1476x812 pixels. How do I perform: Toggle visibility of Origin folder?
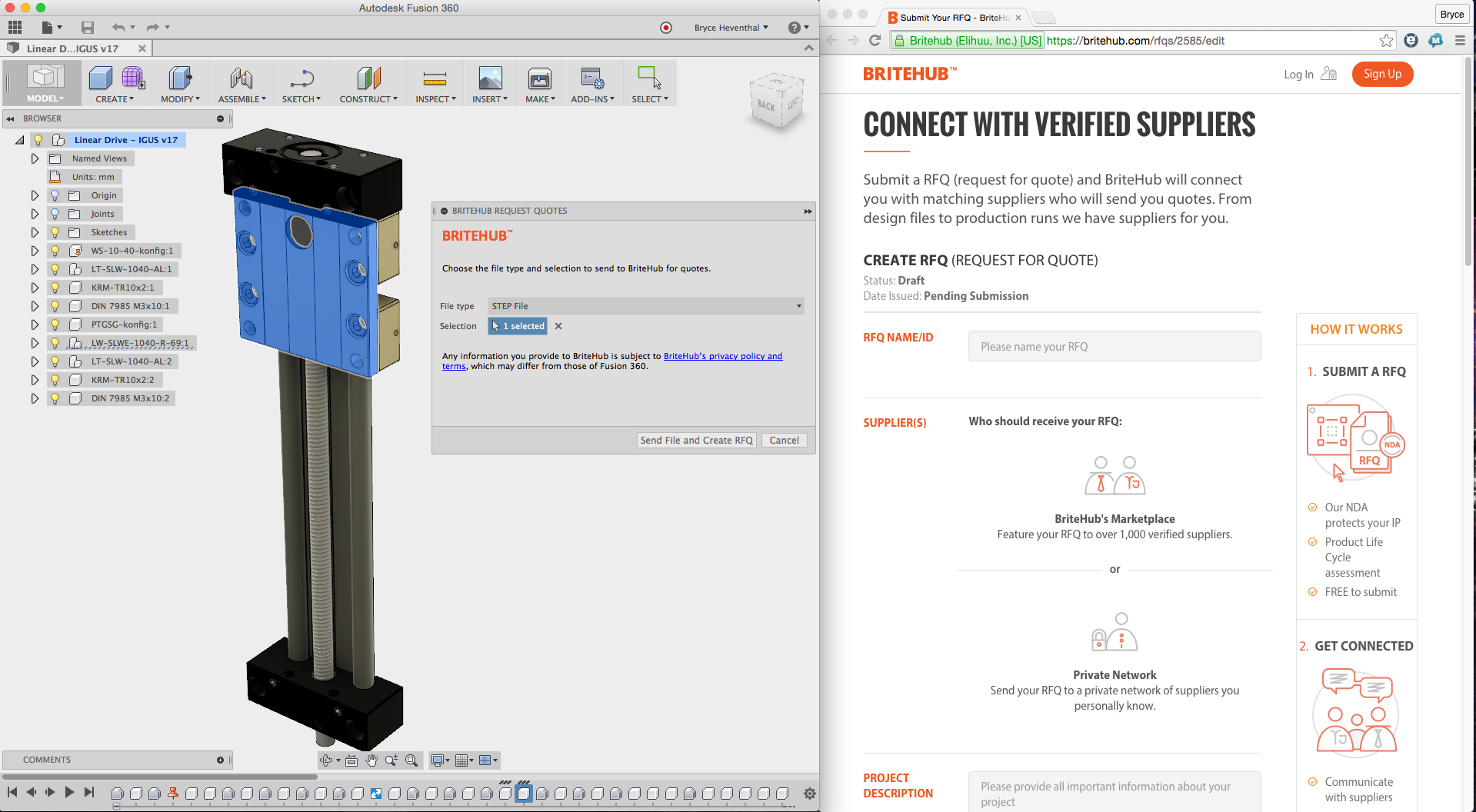[x=55, y=195]
